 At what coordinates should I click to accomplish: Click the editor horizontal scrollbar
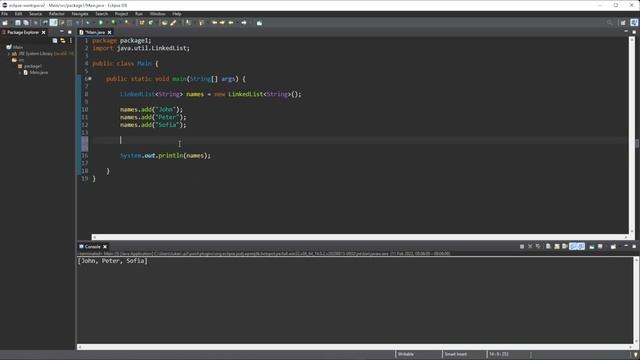point(360,237)
